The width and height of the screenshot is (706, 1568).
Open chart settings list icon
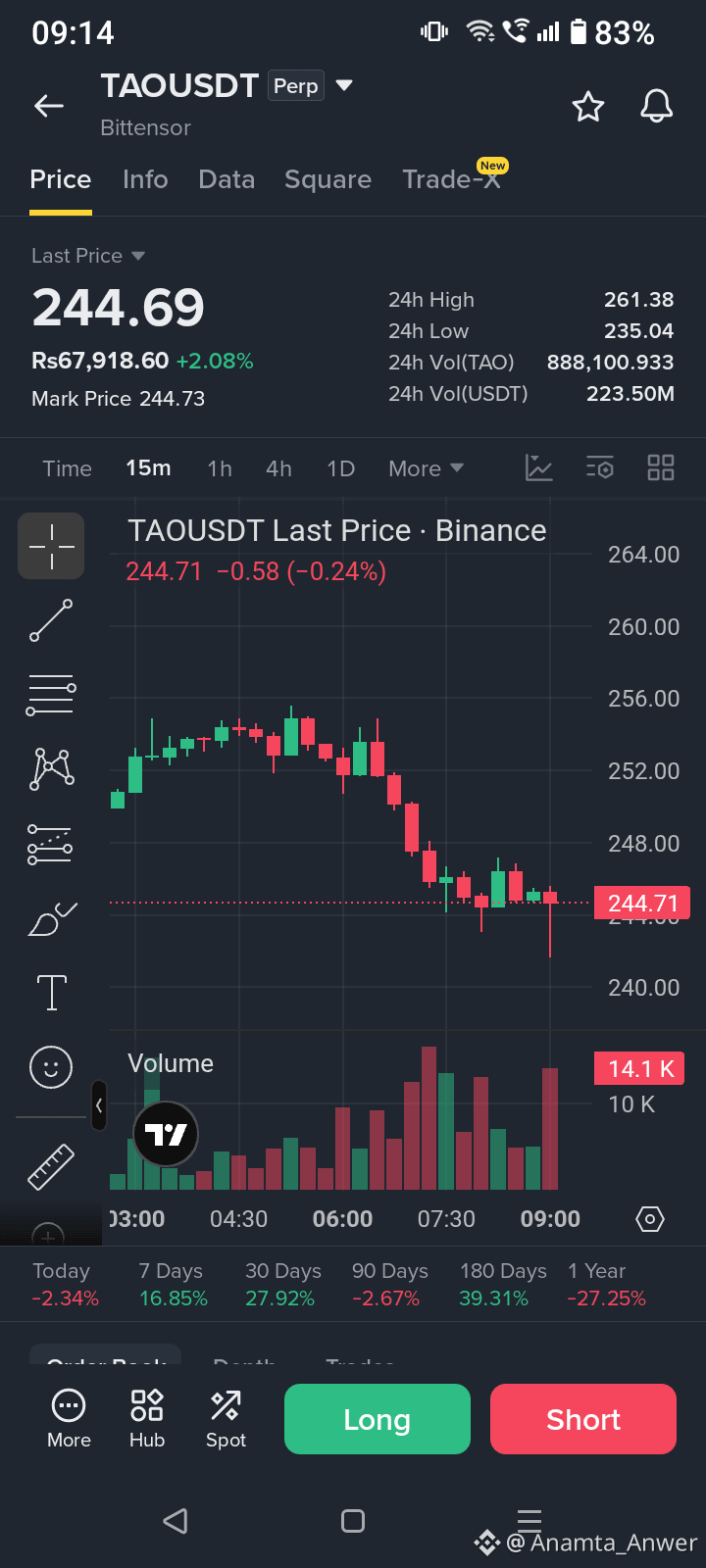pos(600,467)
